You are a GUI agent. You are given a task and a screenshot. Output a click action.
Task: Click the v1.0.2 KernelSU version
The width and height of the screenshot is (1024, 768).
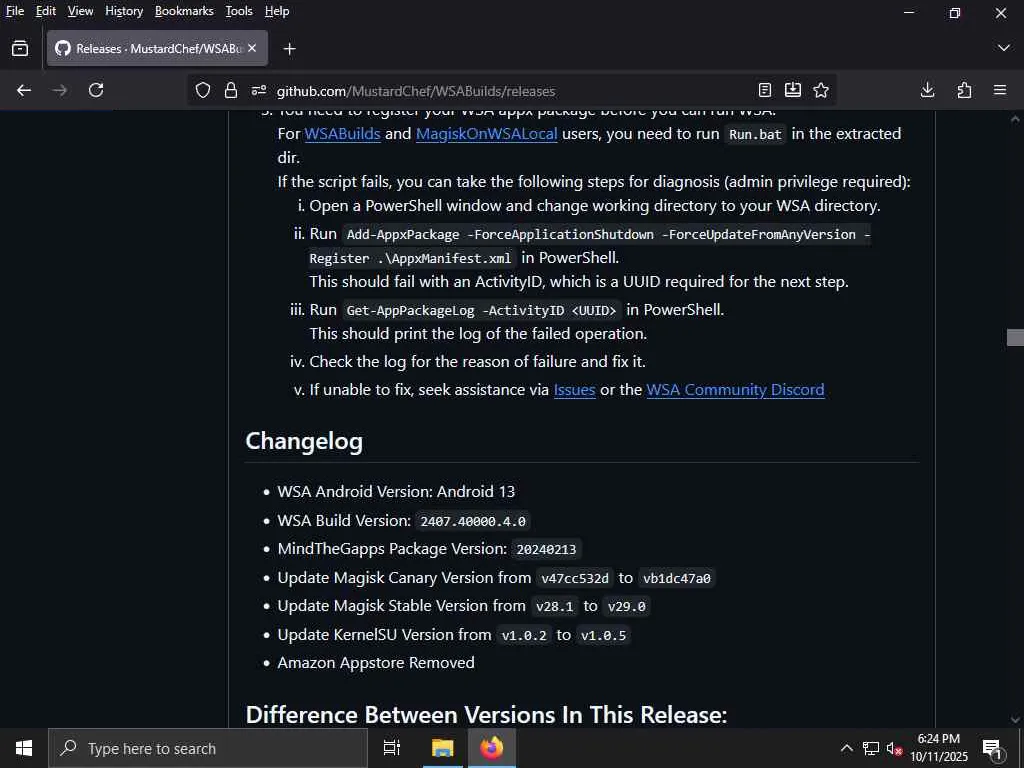click(x=524, y=635)
